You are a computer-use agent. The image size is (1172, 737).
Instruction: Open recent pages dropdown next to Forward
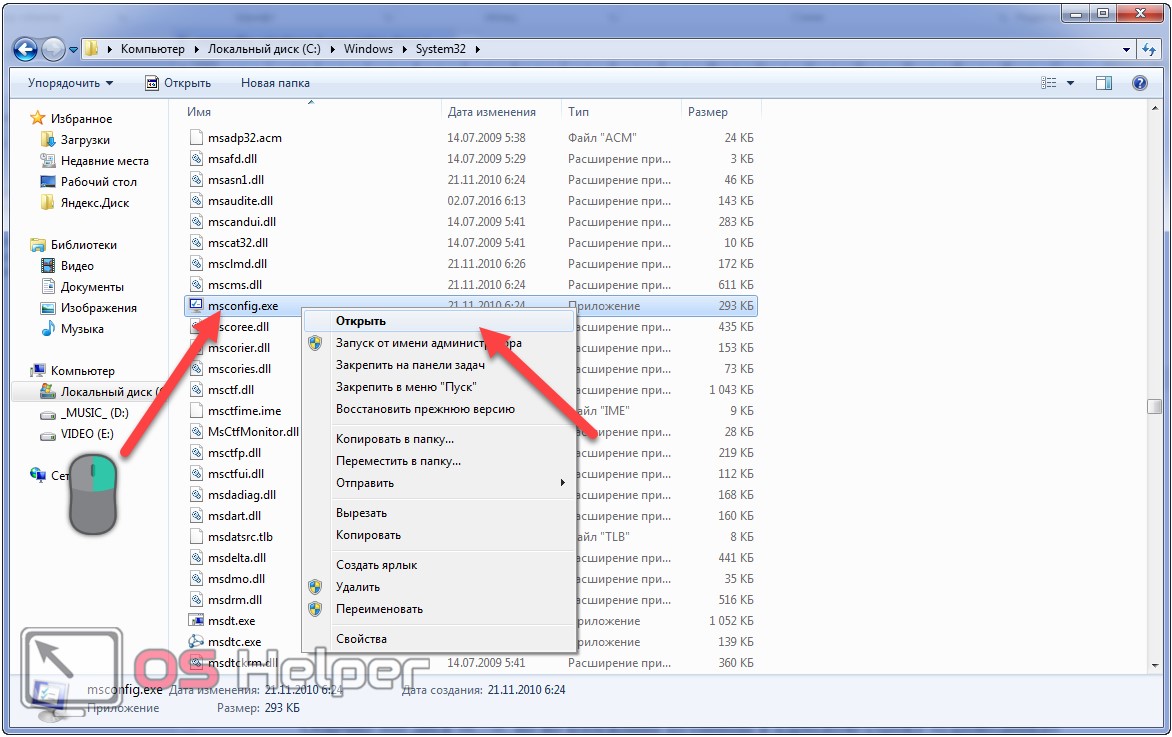click(x=73, y=50)
